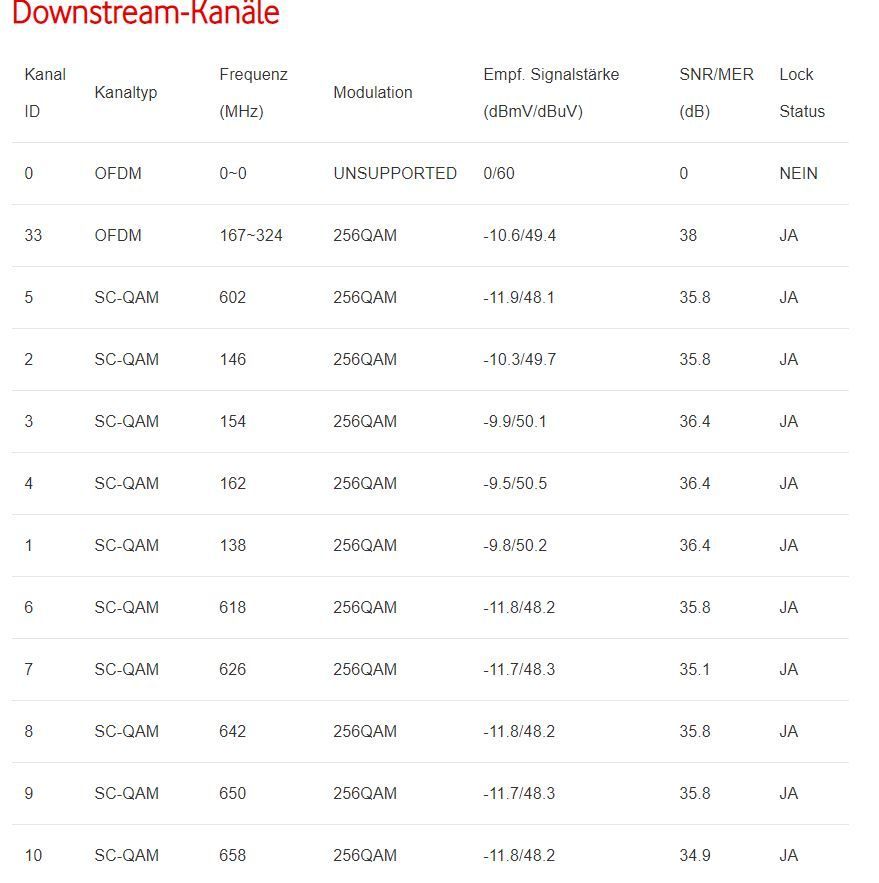Select frequency 658 cell
Image resolution: width=879 pixels, height=883 pixels.
click(x=233, y=855)
